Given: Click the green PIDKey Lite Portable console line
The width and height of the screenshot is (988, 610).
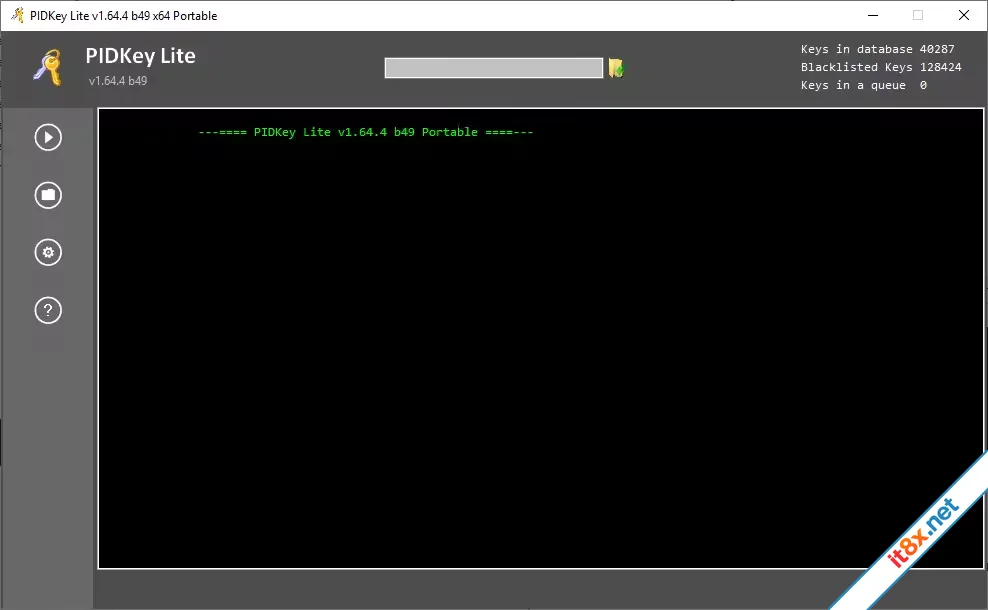Looking at the screenshot, I should [365, 132].
